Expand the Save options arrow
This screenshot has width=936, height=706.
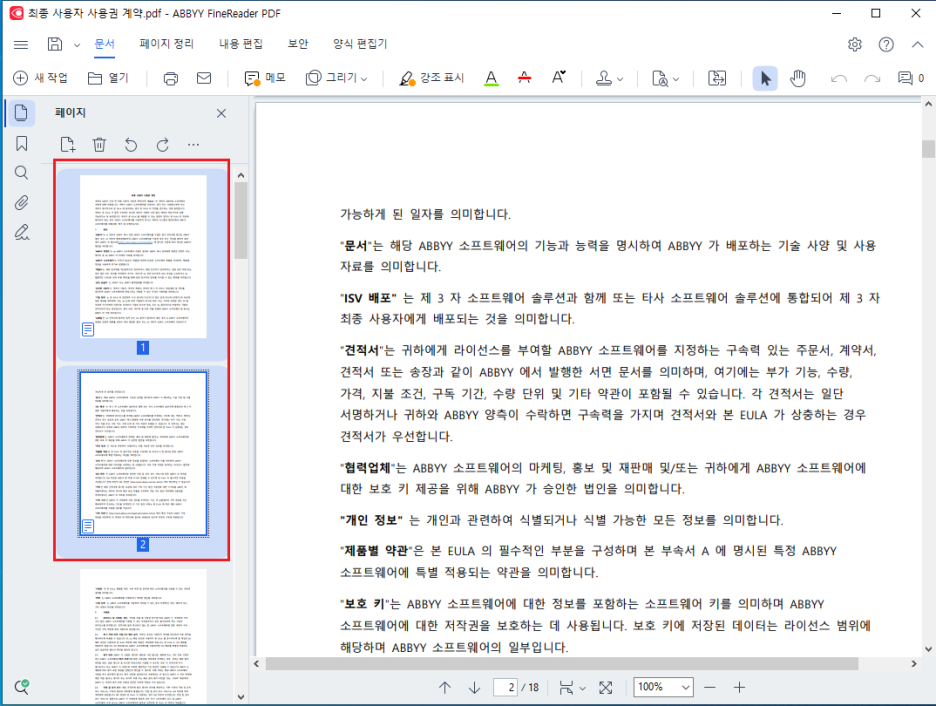(x=76, y=45)
